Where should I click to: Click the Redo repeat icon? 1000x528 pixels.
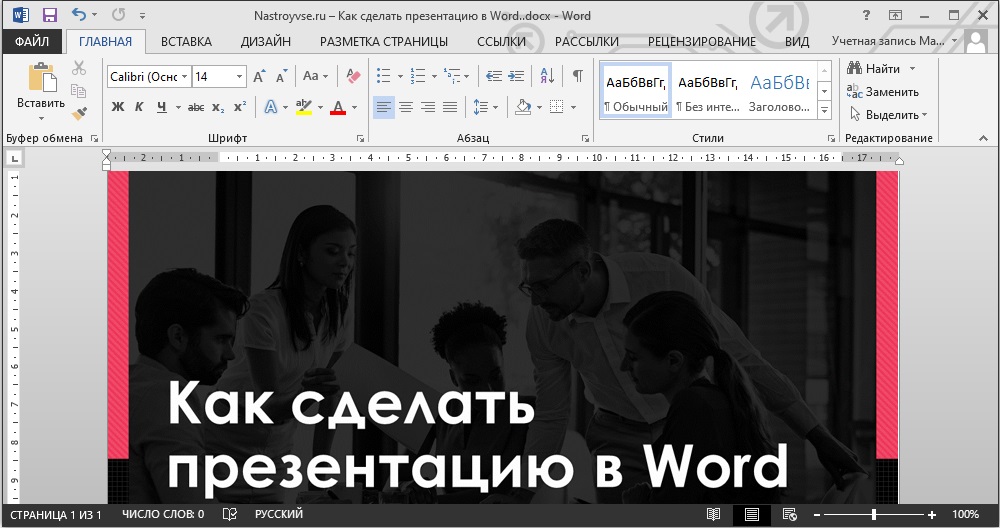tap(119, 15)
